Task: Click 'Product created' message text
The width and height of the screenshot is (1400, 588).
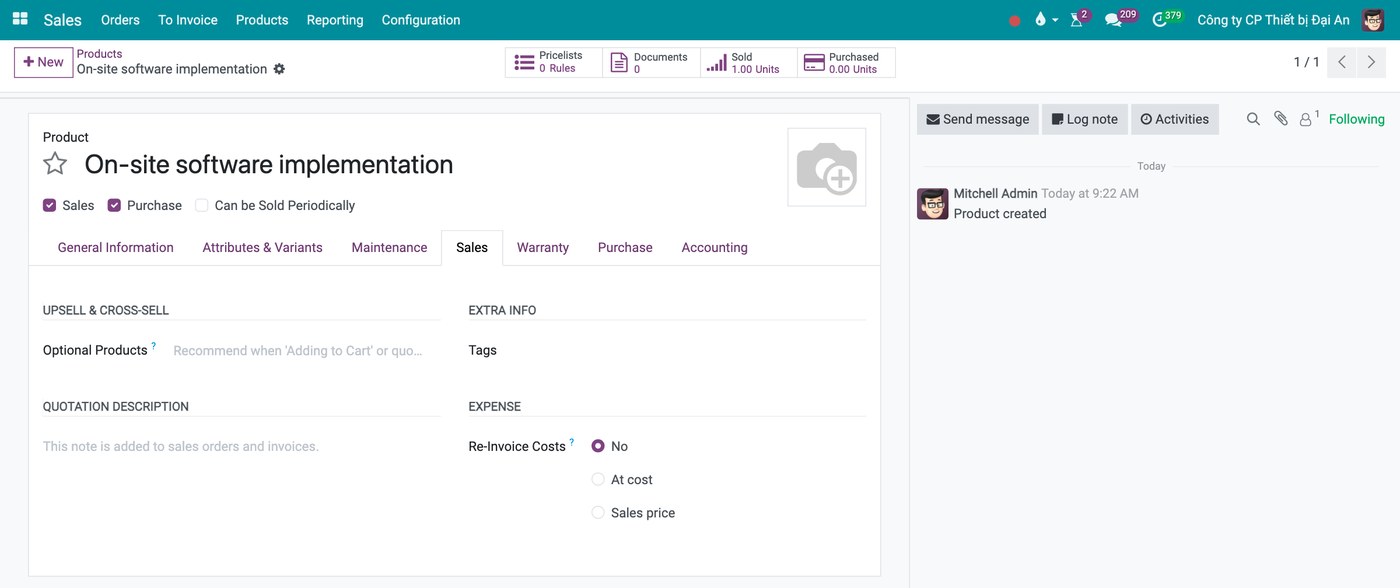Action: (x=1000, y=213)
